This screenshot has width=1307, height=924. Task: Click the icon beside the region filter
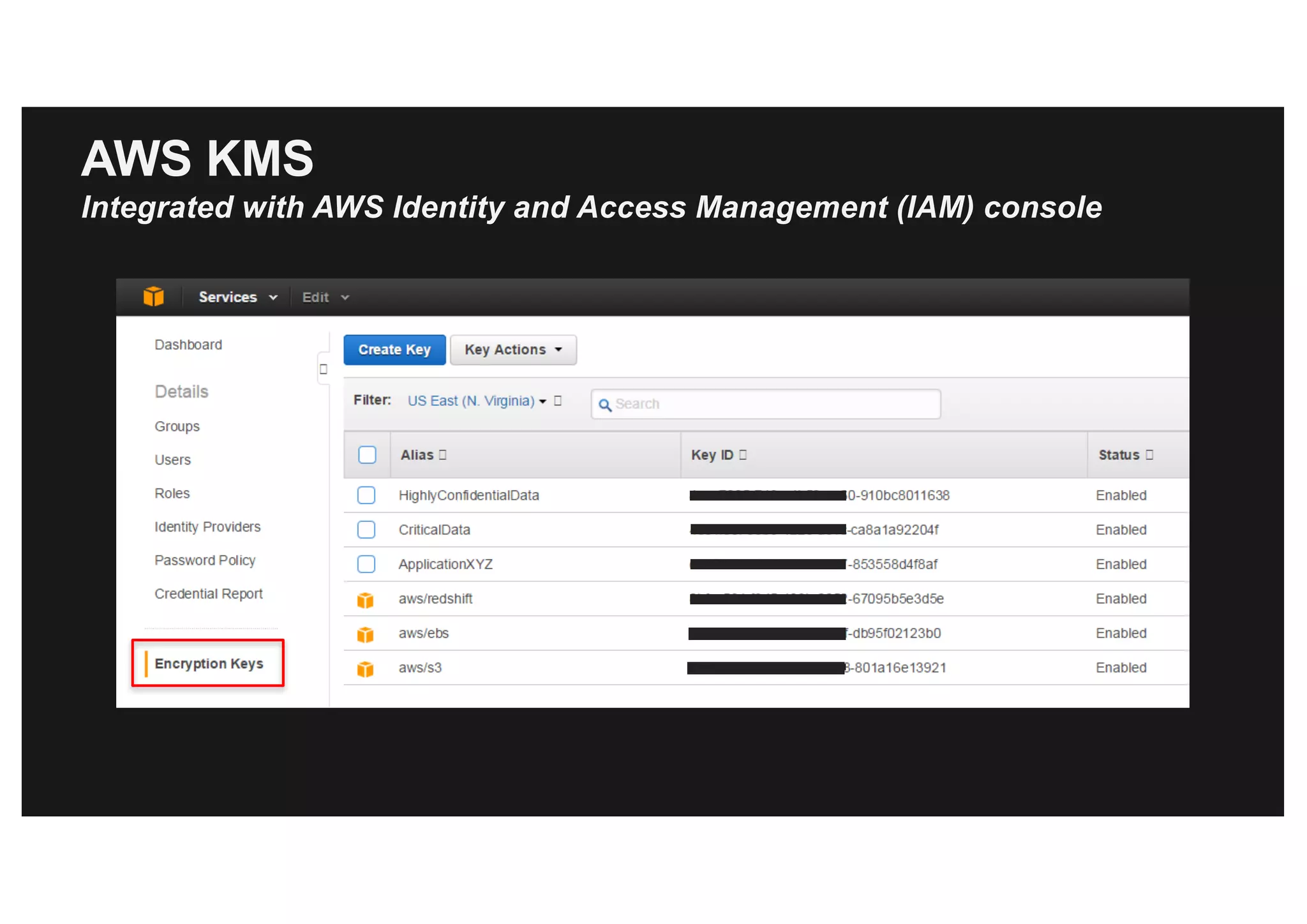coord(558,401)
